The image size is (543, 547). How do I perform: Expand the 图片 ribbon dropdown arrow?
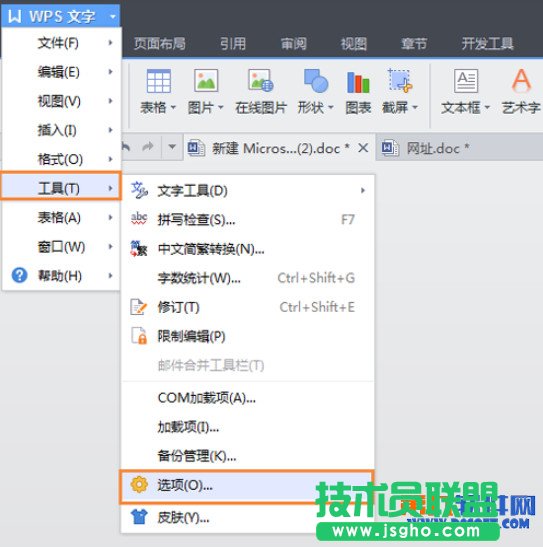tap(221, 107)
